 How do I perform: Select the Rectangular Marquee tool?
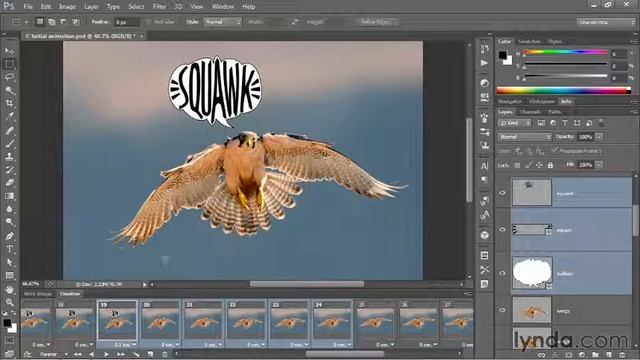[x=9, y=64]
